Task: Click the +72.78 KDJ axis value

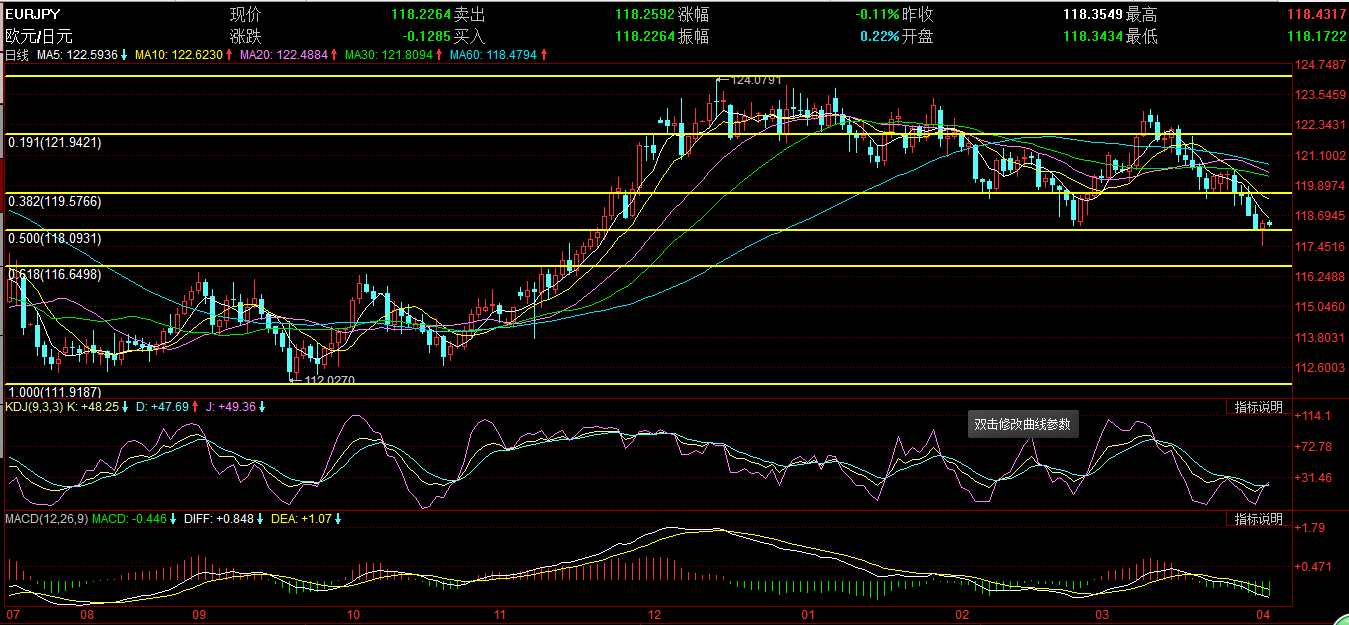Action: [1314, 446]
